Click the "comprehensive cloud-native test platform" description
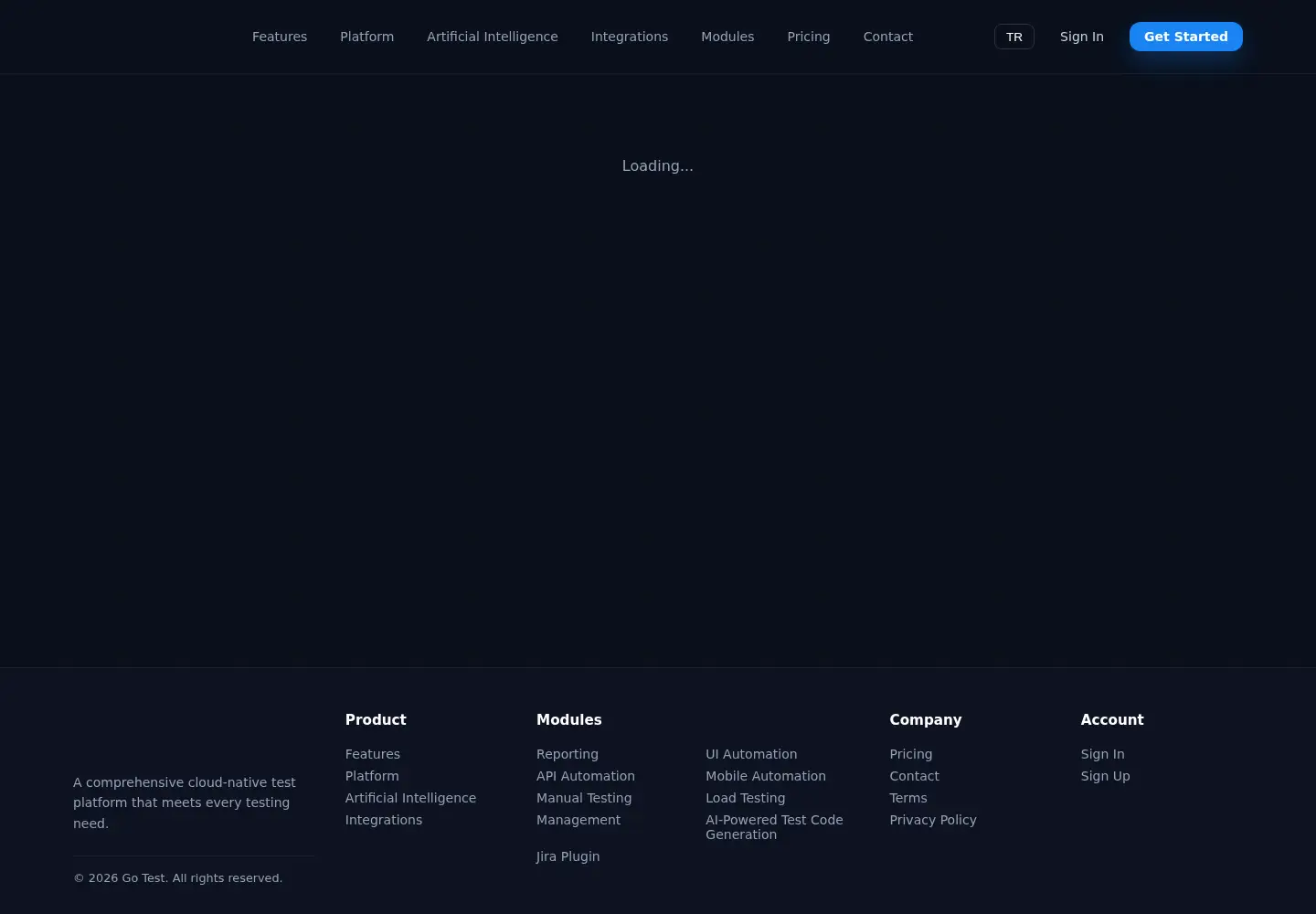Viewport: 1316px width, 914px height. [x=185, y=802]
